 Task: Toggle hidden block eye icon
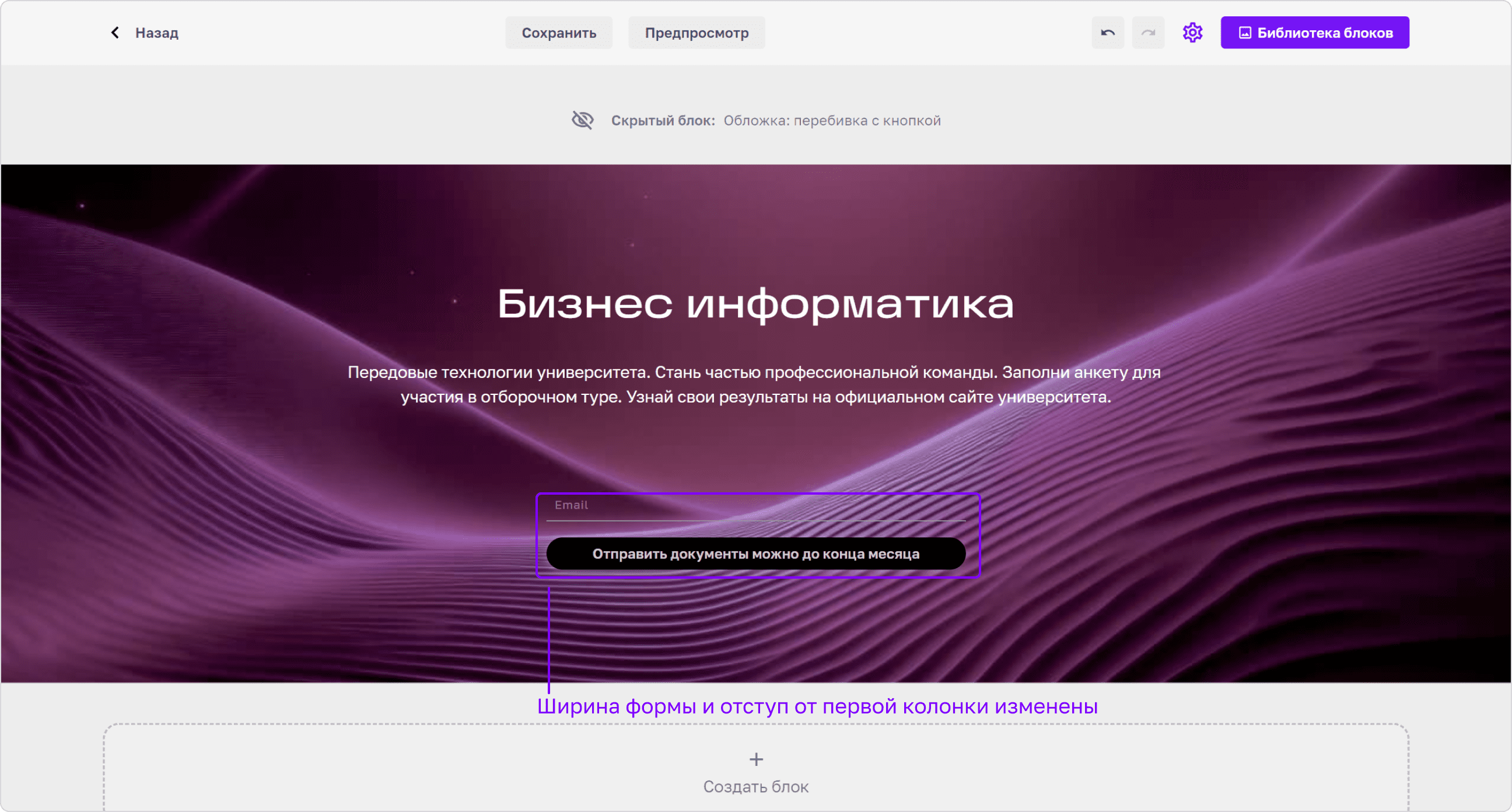(x=582, y=120)
